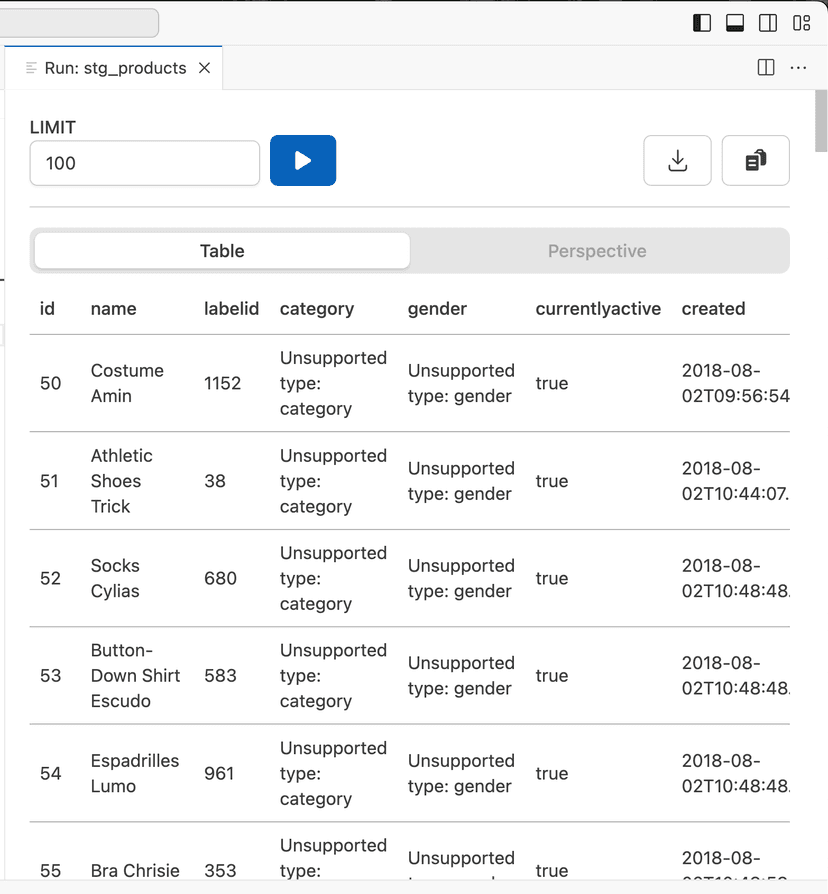Select the Table view
828x894 pixels.
tap(221, 251)
